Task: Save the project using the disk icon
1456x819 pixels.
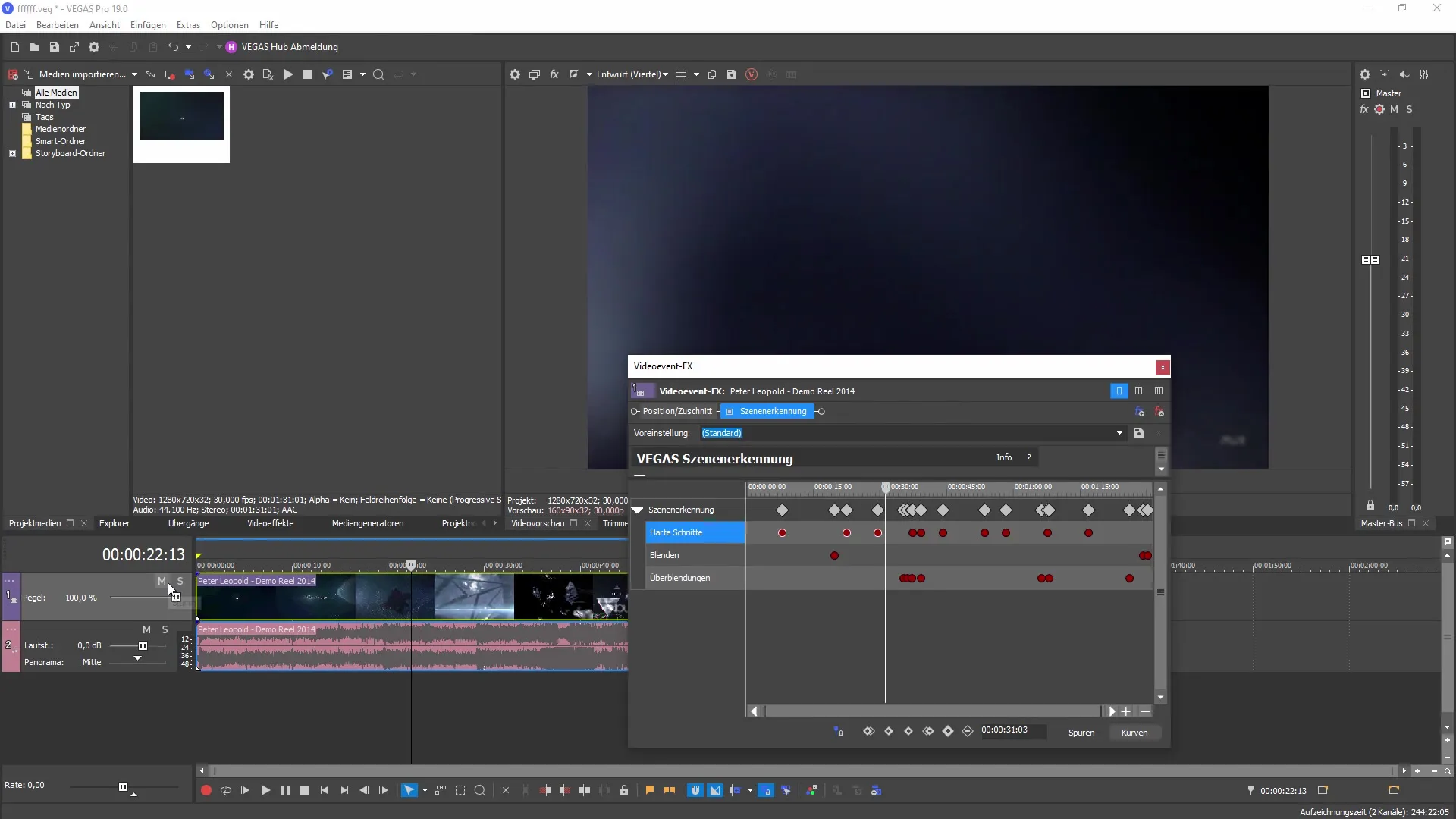Action: [x=55, y=47]
